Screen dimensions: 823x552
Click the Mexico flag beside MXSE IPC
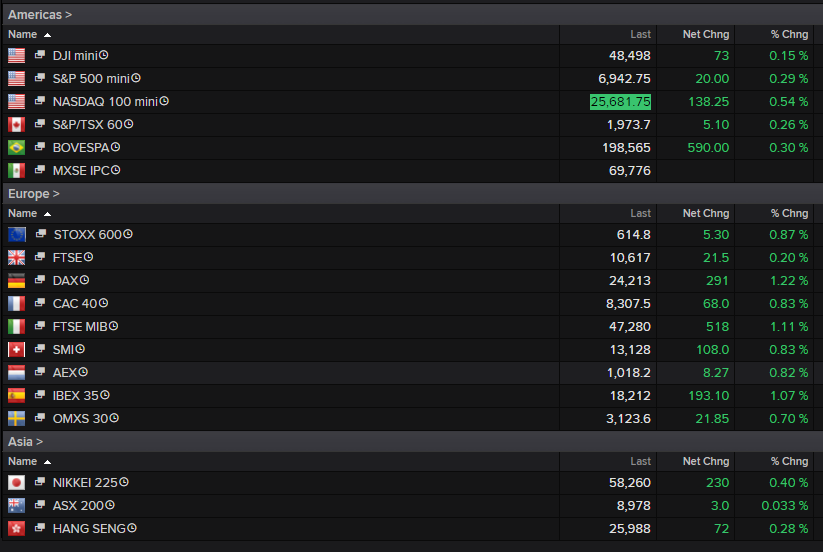coord(16,171)
